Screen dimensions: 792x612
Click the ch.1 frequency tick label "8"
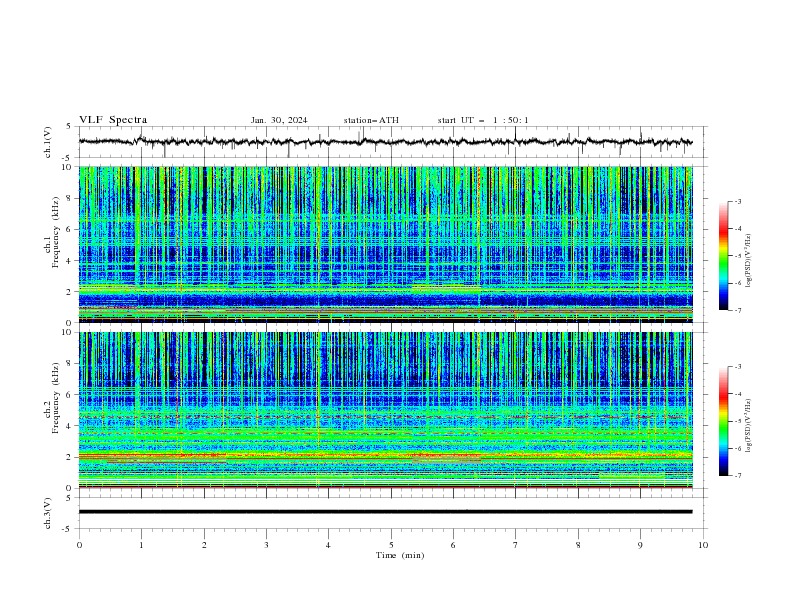coord(71,198)
